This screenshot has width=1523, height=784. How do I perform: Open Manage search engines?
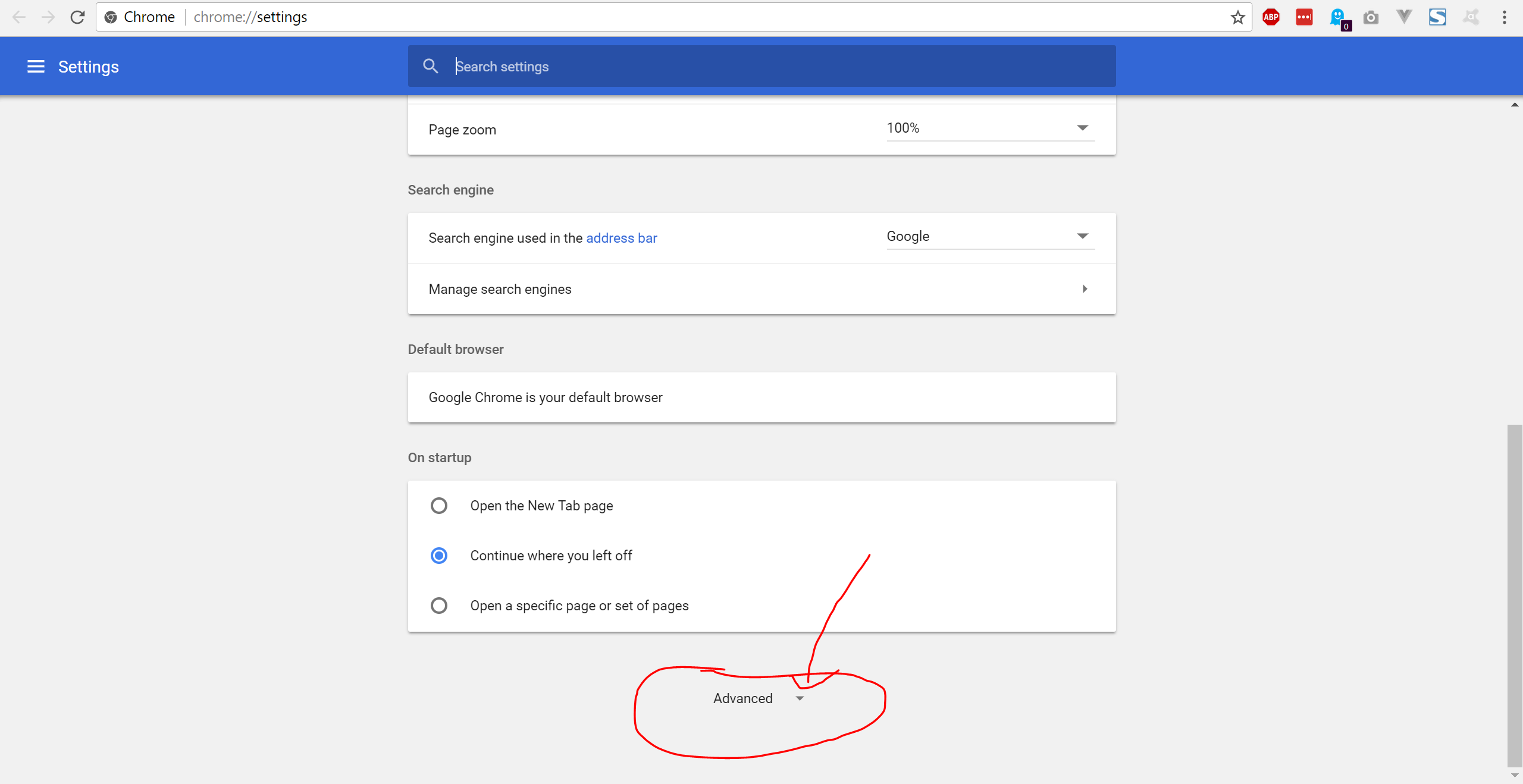coord(761,289)
